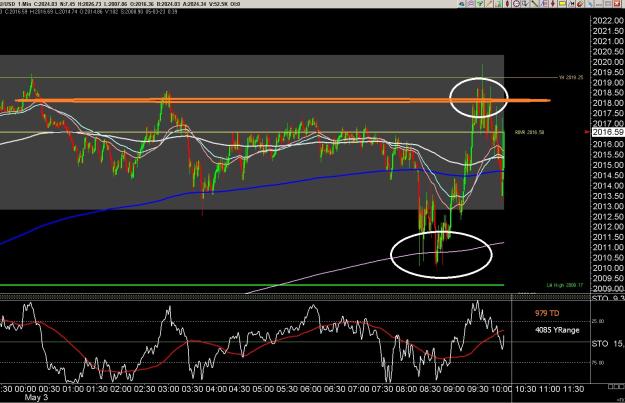Click the blue M-shaped toolbar icon
Image resolution: width=625 pixels, height=403 pixels.
point(572,4)
